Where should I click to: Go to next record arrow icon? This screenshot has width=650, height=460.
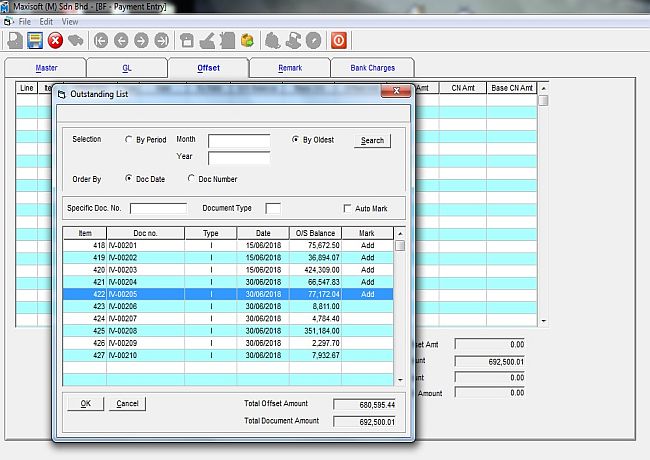click(141, 41)
